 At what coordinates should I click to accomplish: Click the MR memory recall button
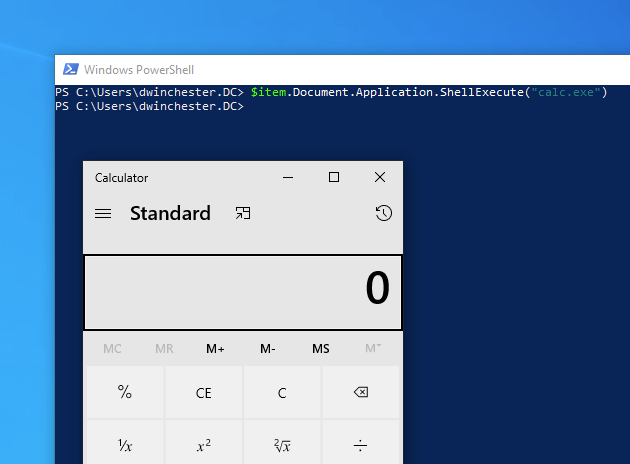(164, 348)
